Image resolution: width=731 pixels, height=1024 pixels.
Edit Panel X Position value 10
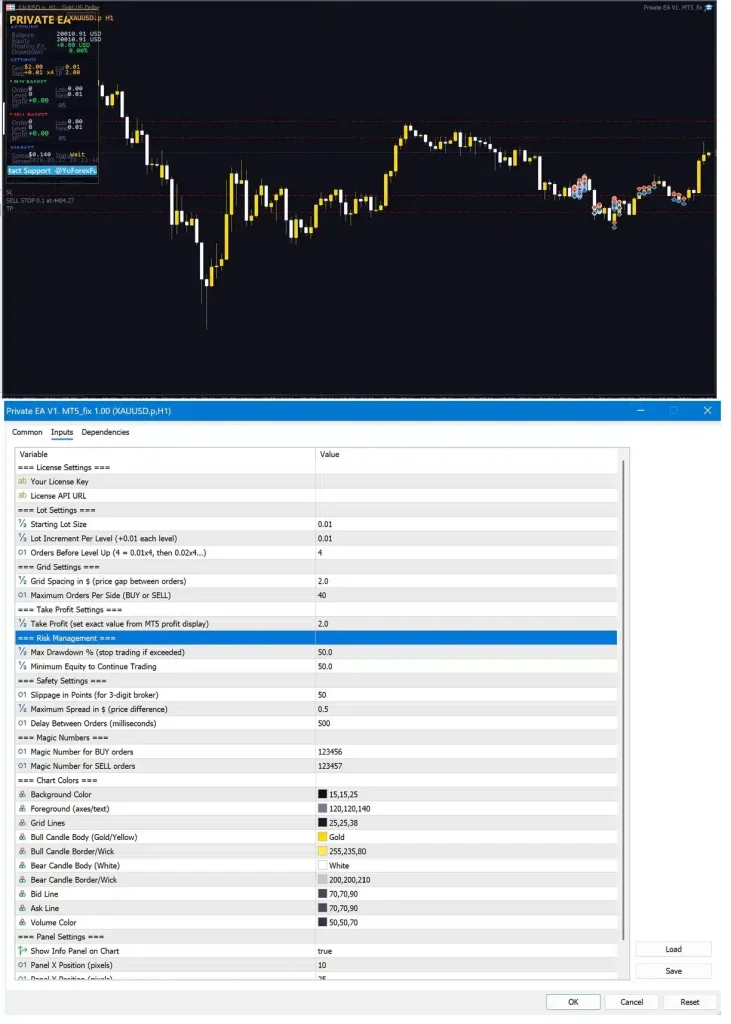coord(466,966)
